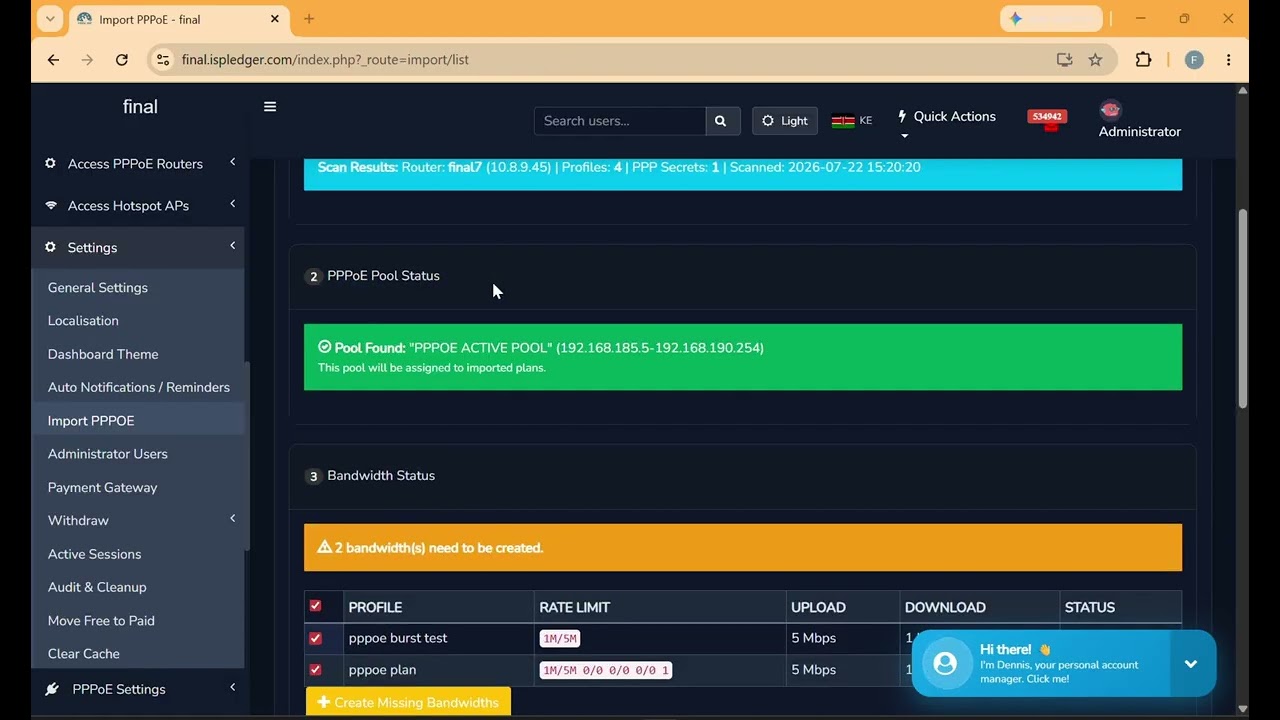This screenshot has height=720, width=1280.
Task: Bookmark this page with star icon
Action: coord(1095,60)
